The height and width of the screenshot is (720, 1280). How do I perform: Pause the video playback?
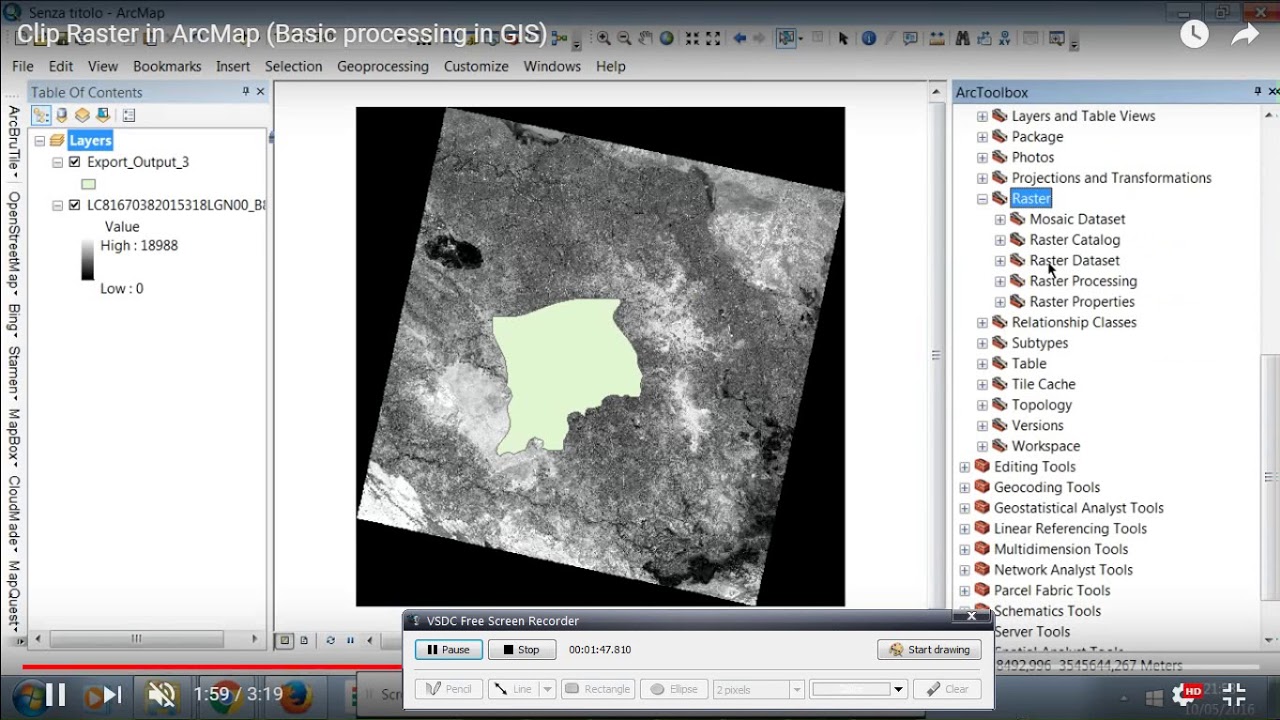pos(55,694)
